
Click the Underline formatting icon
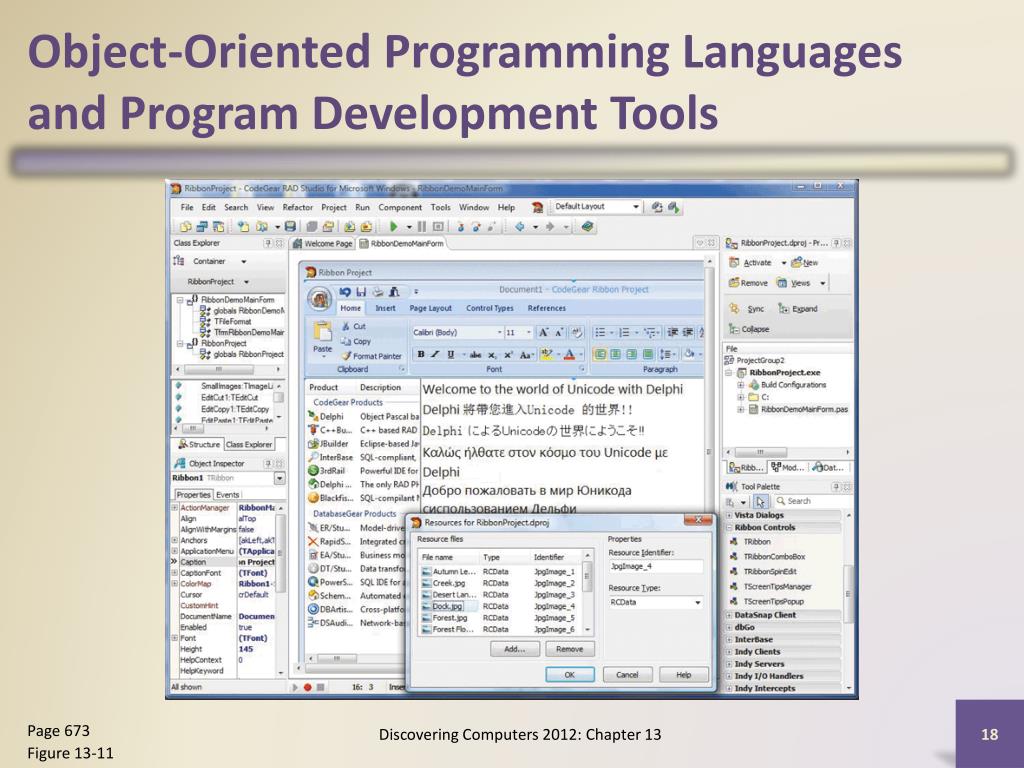(451, 354)
